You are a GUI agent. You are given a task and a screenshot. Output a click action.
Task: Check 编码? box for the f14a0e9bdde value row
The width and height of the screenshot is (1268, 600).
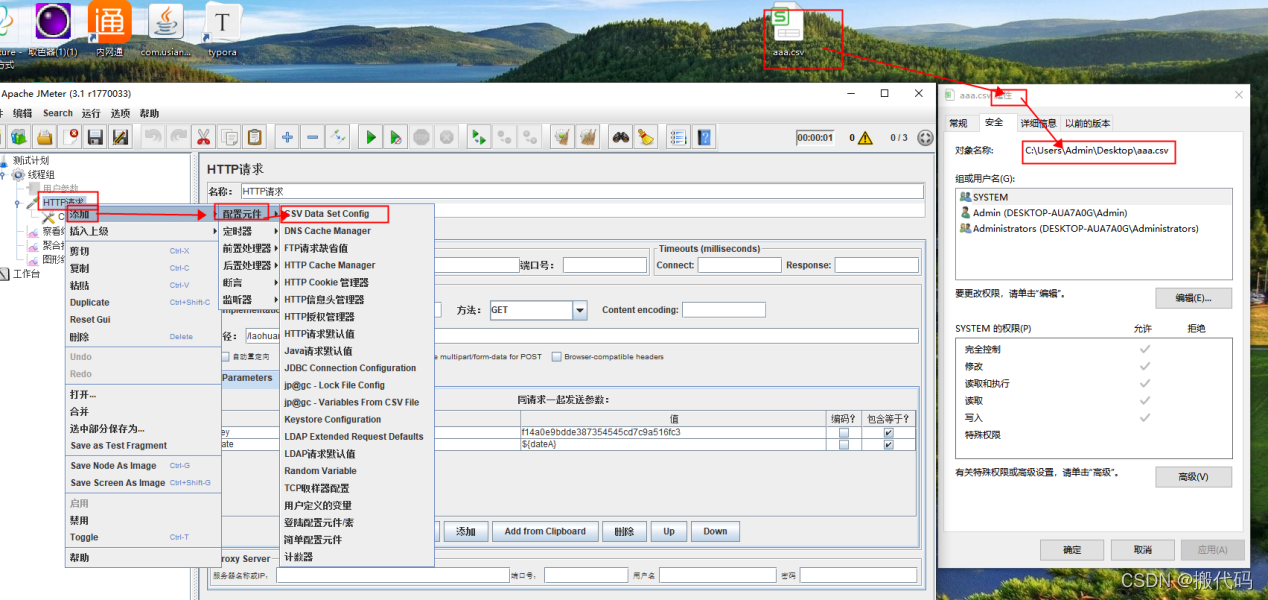tap(844, 433)
